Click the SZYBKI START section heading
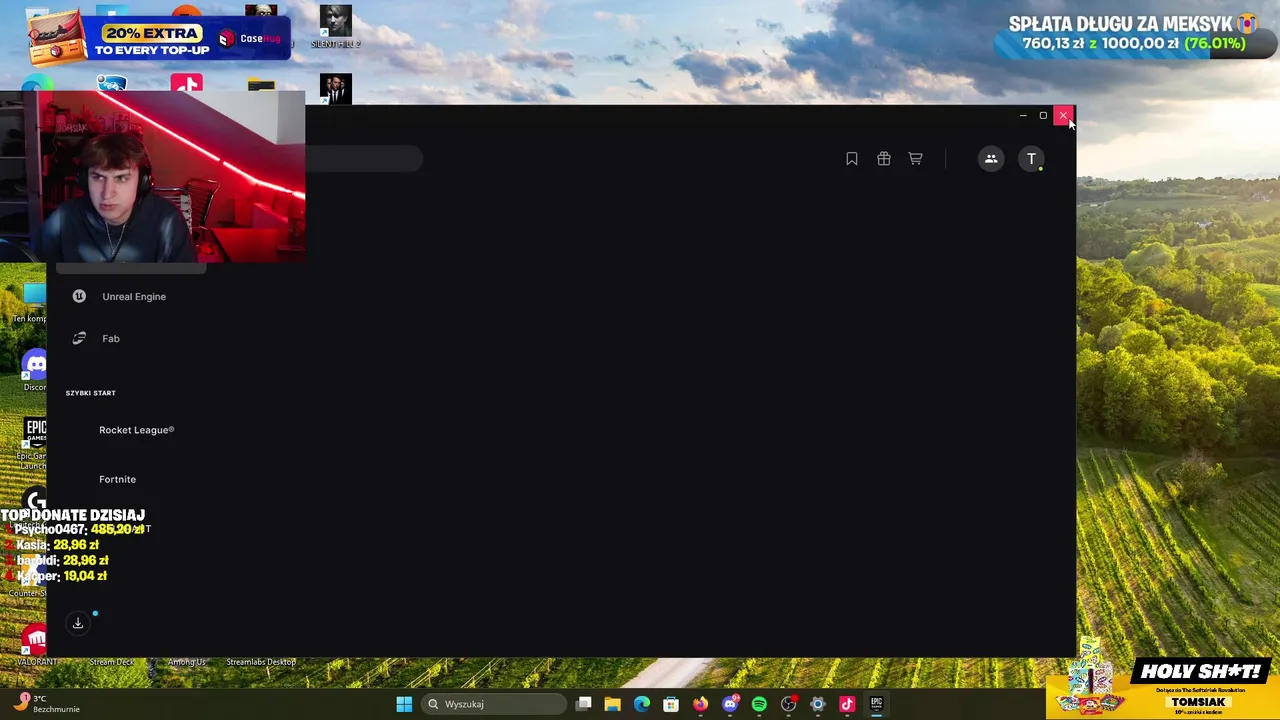The height and width of the screenshot is (720, 1280). (x=91, y=393)
